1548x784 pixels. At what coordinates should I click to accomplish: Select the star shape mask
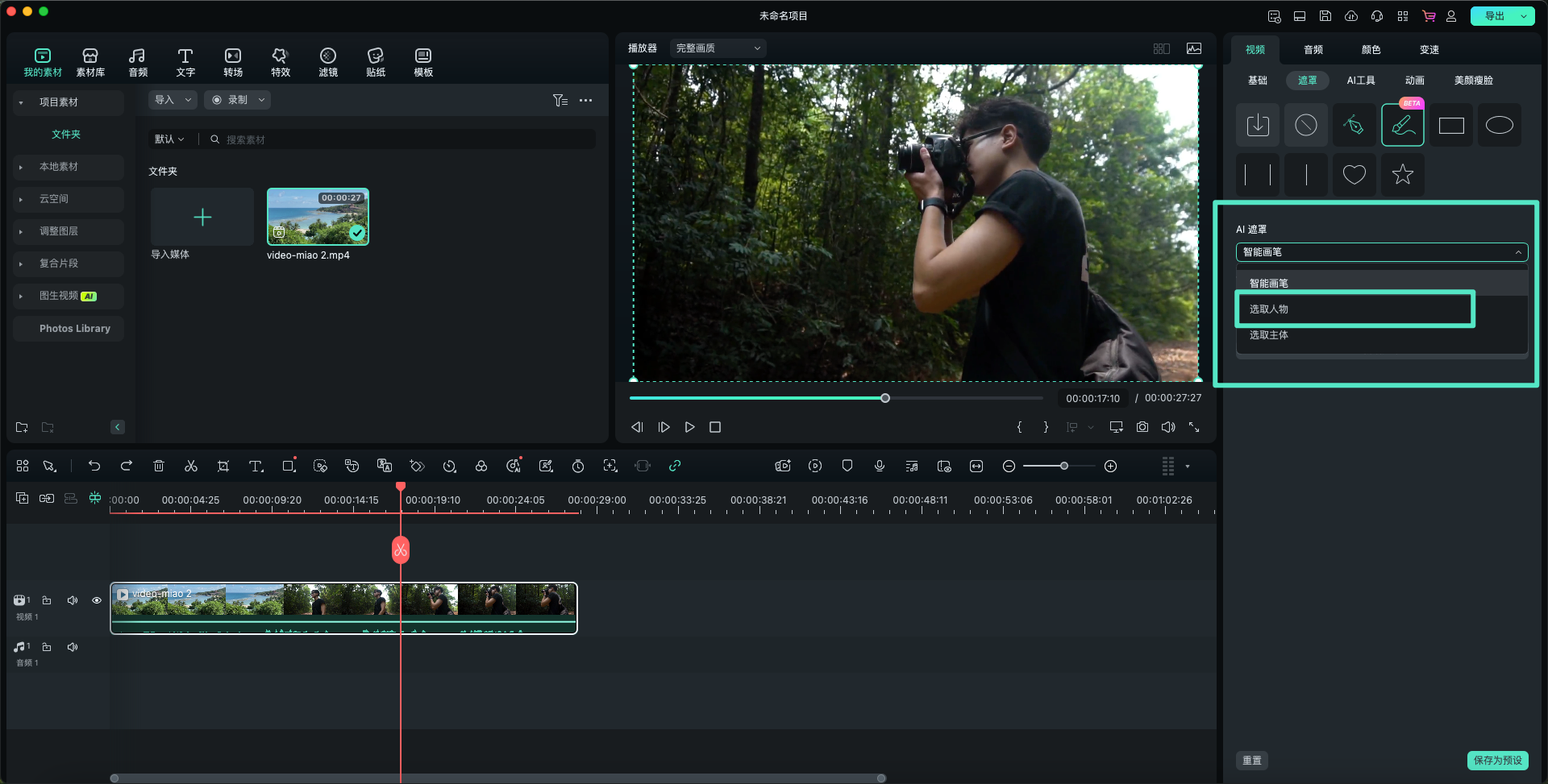pos(1402,174)
